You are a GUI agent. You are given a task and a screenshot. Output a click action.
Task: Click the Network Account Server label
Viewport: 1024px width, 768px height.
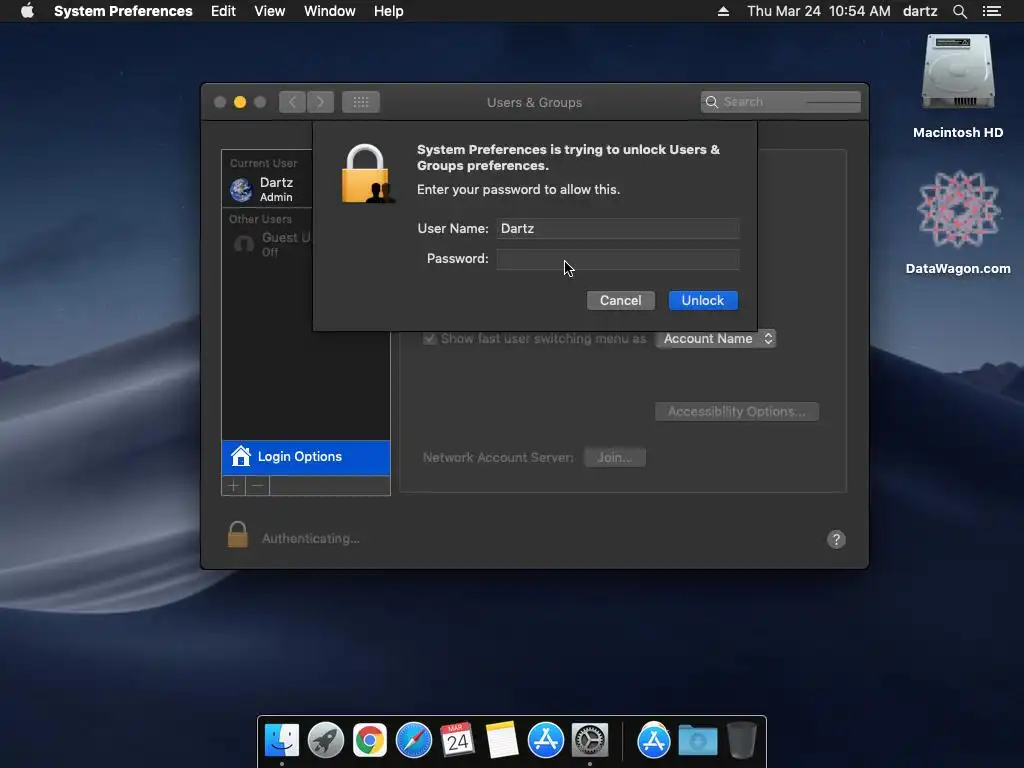(x=498, y=457)
